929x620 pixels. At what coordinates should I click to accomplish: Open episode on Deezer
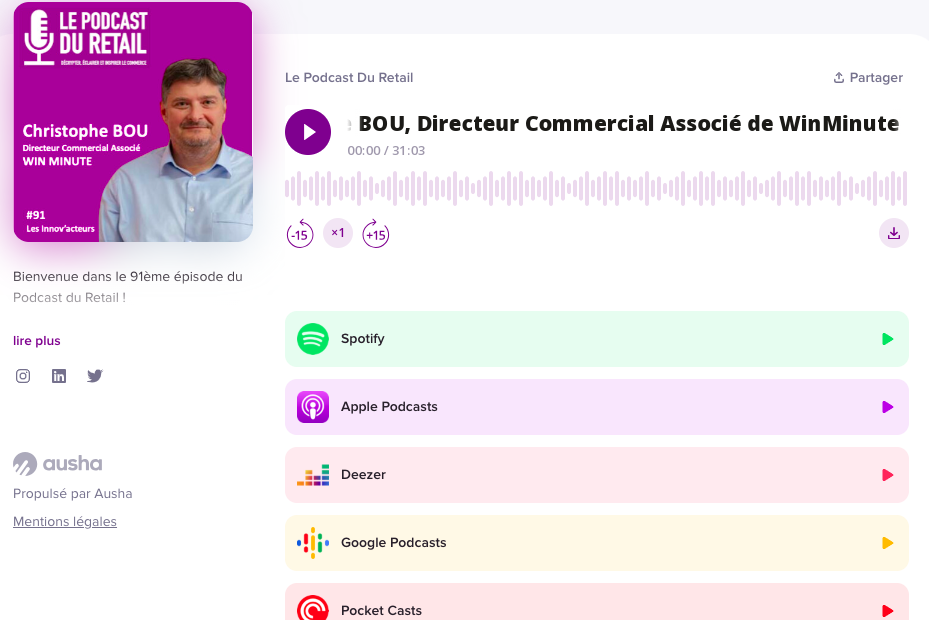[596, 475]
